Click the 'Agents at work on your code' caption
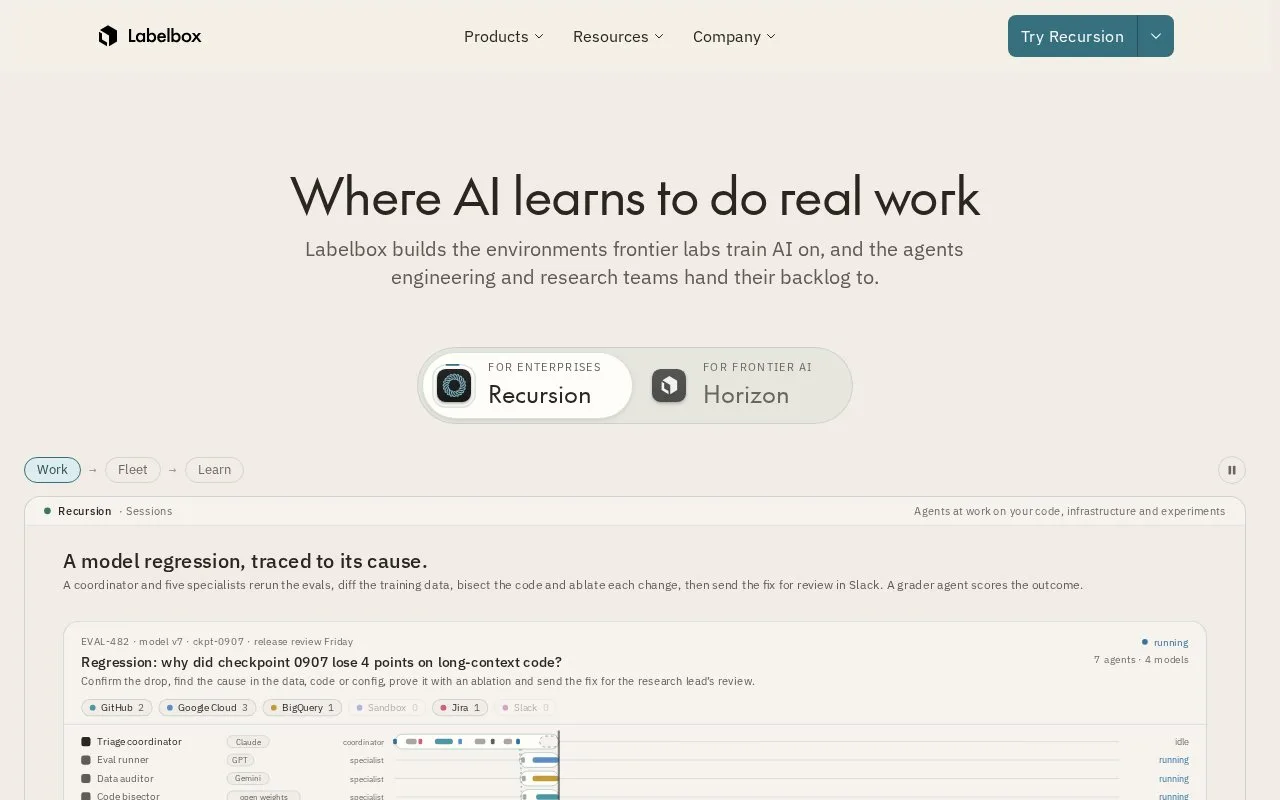 (x=1069, y=511)
